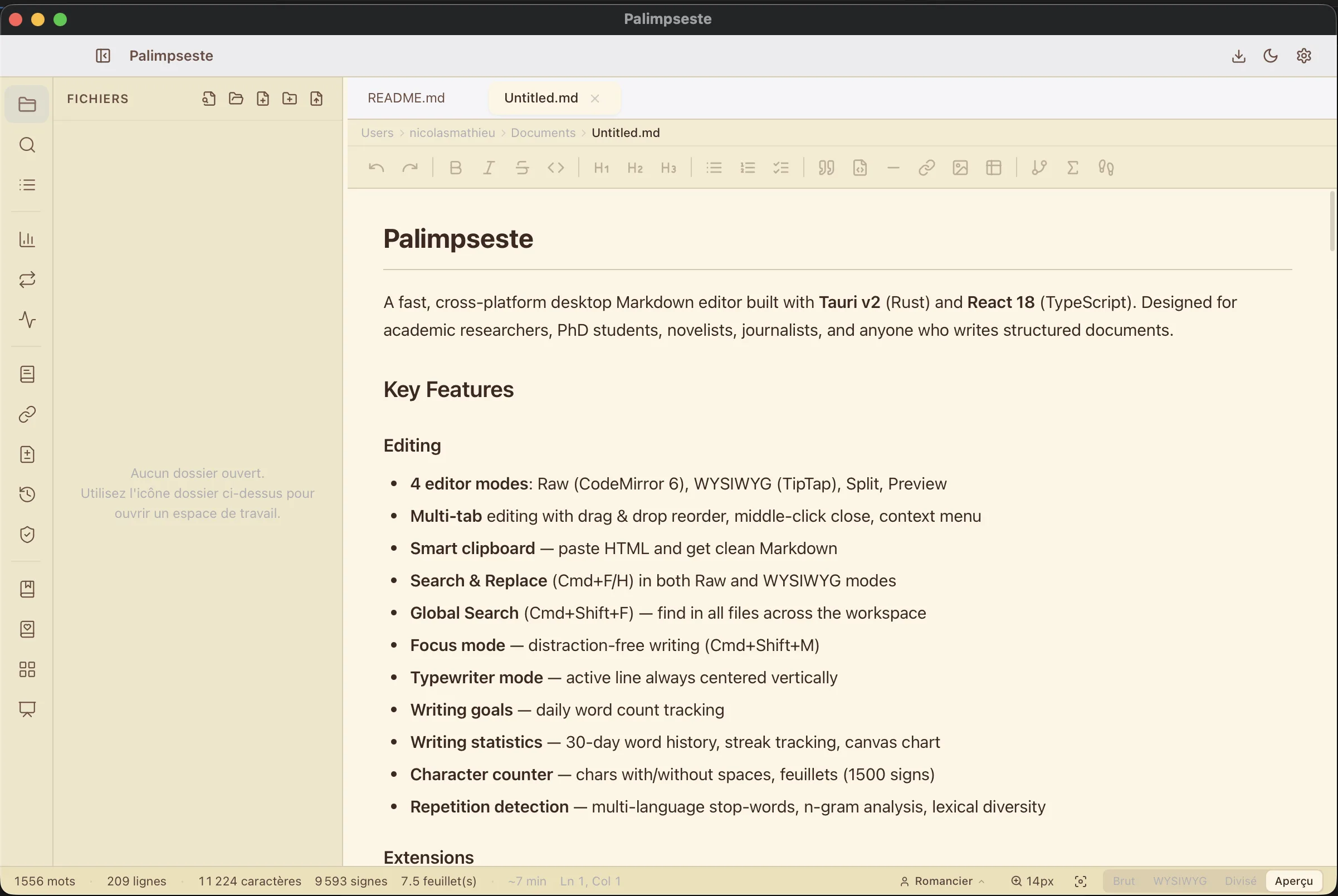The width and height of the screenshot is (1338, 896).
Task: Insert a hyperlink from toolbar
Action: coord(926,168)
